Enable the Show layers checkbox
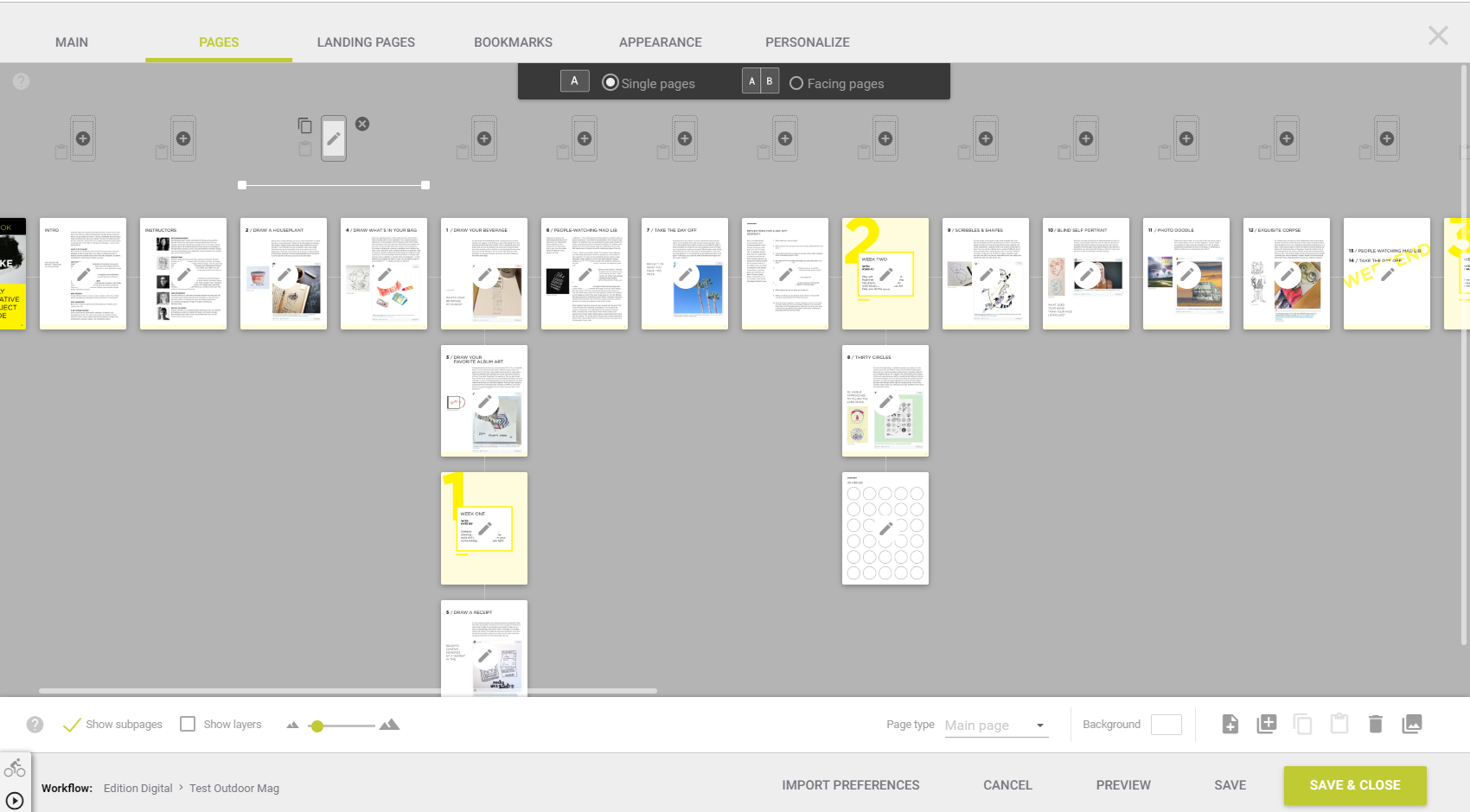Image resolution: width=1470 pixels, height=812 pixels. [188, 724]
